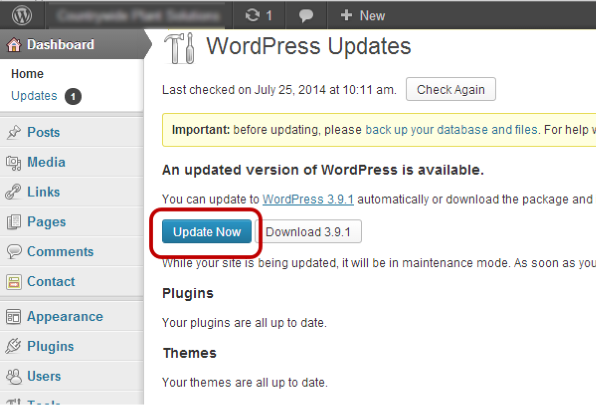
Task: Follow the WordPress 3.9.1 link
Action: click(x=308, y=199)
